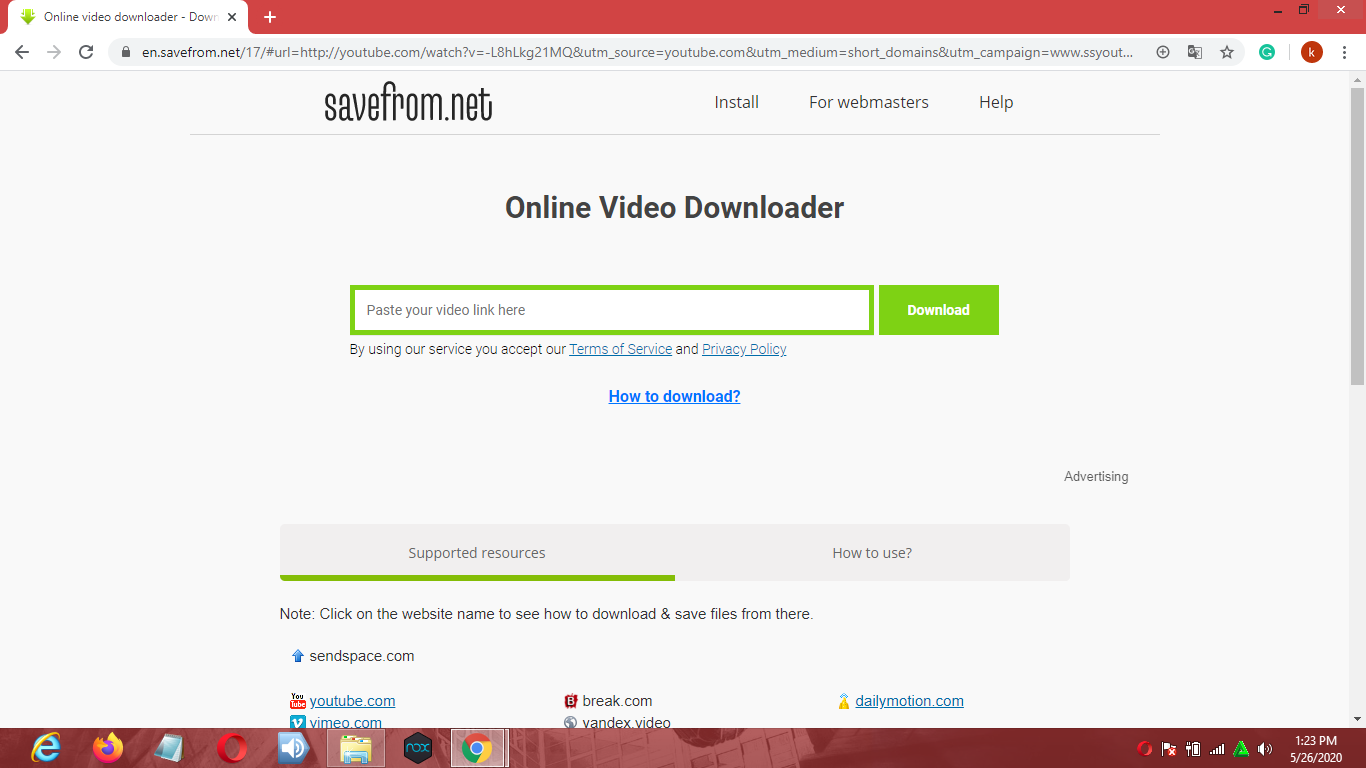The image size is (1366, 768).
Task: Click the green Download button
Action: (939, 310)
